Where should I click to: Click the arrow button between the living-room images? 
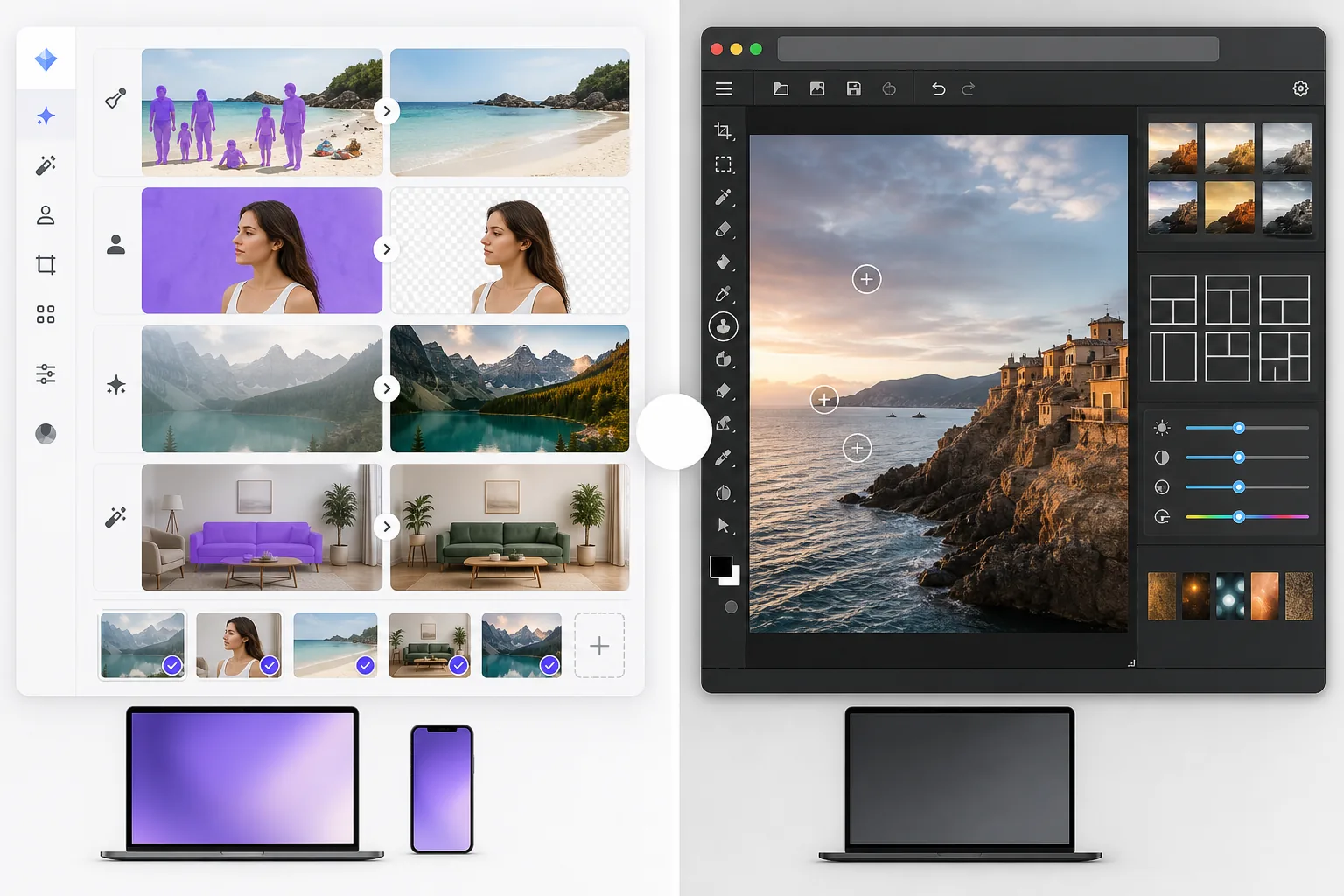pos(387,527)
